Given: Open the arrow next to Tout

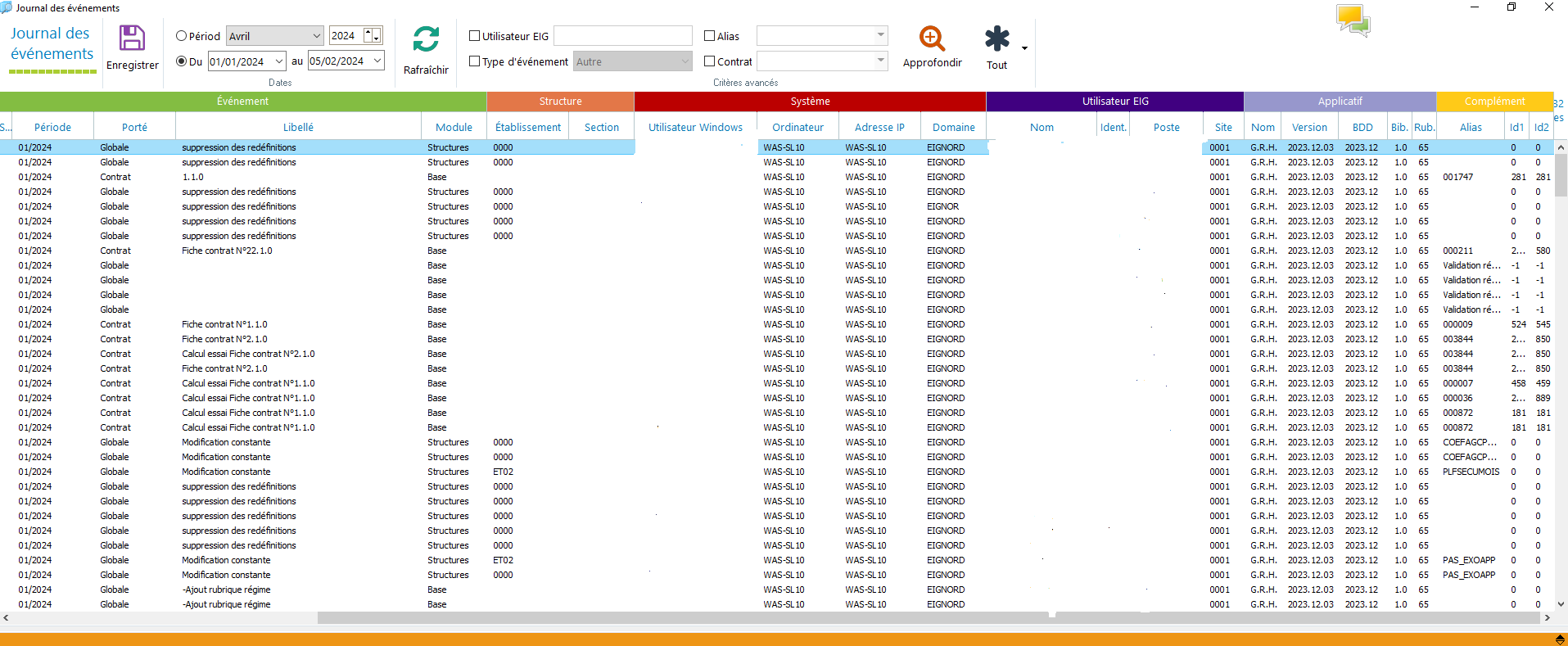Looking at the screenshot, I should 1024,48.
